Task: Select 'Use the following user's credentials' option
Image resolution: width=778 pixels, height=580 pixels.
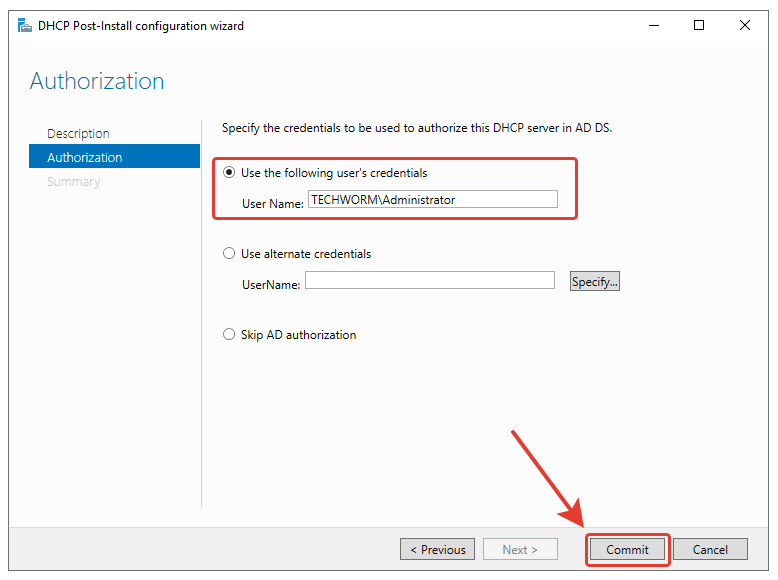Action: [229, 173]
